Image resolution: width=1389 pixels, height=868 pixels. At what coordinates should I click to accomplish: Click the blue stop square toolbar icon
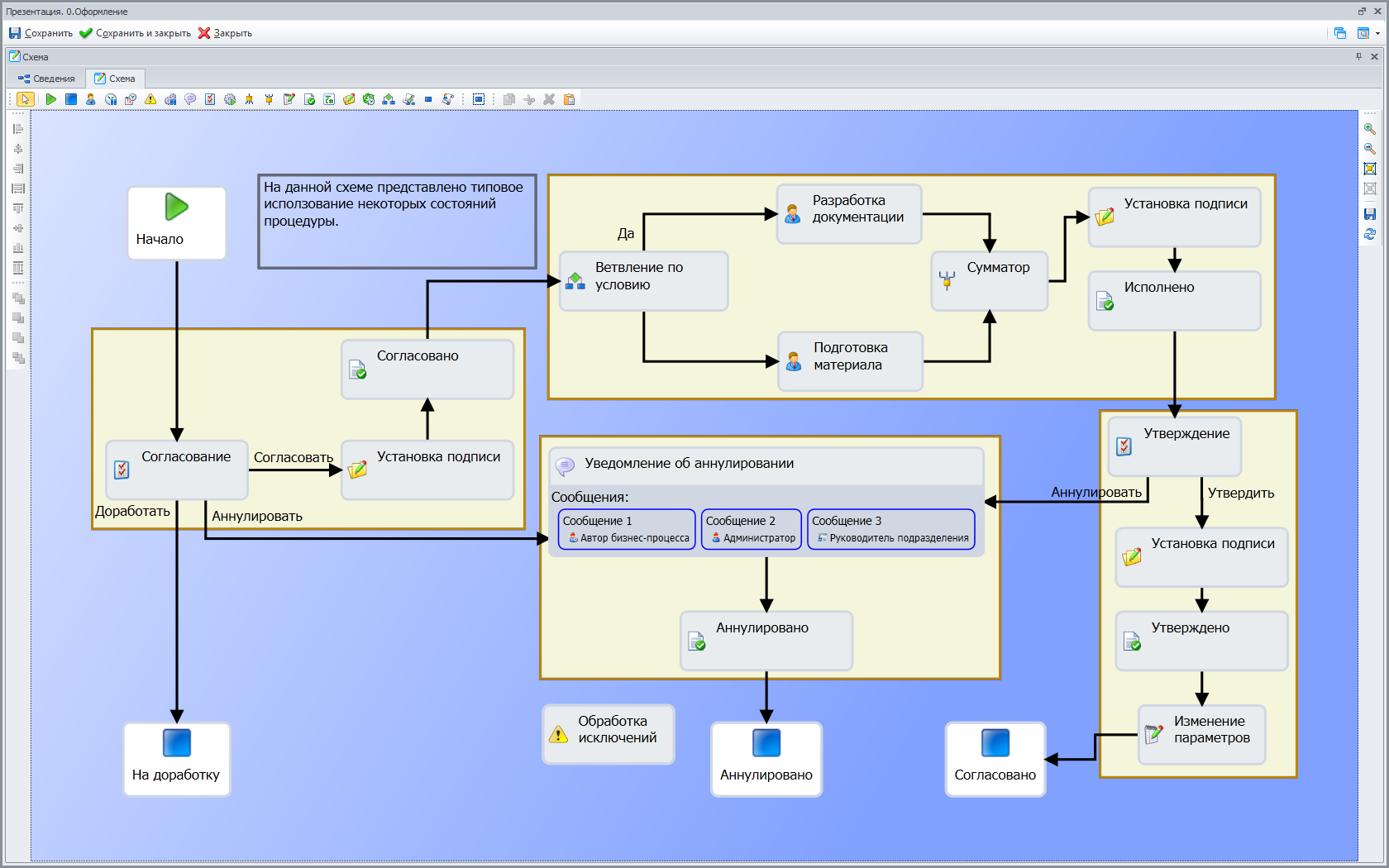(x=71, y=99)
